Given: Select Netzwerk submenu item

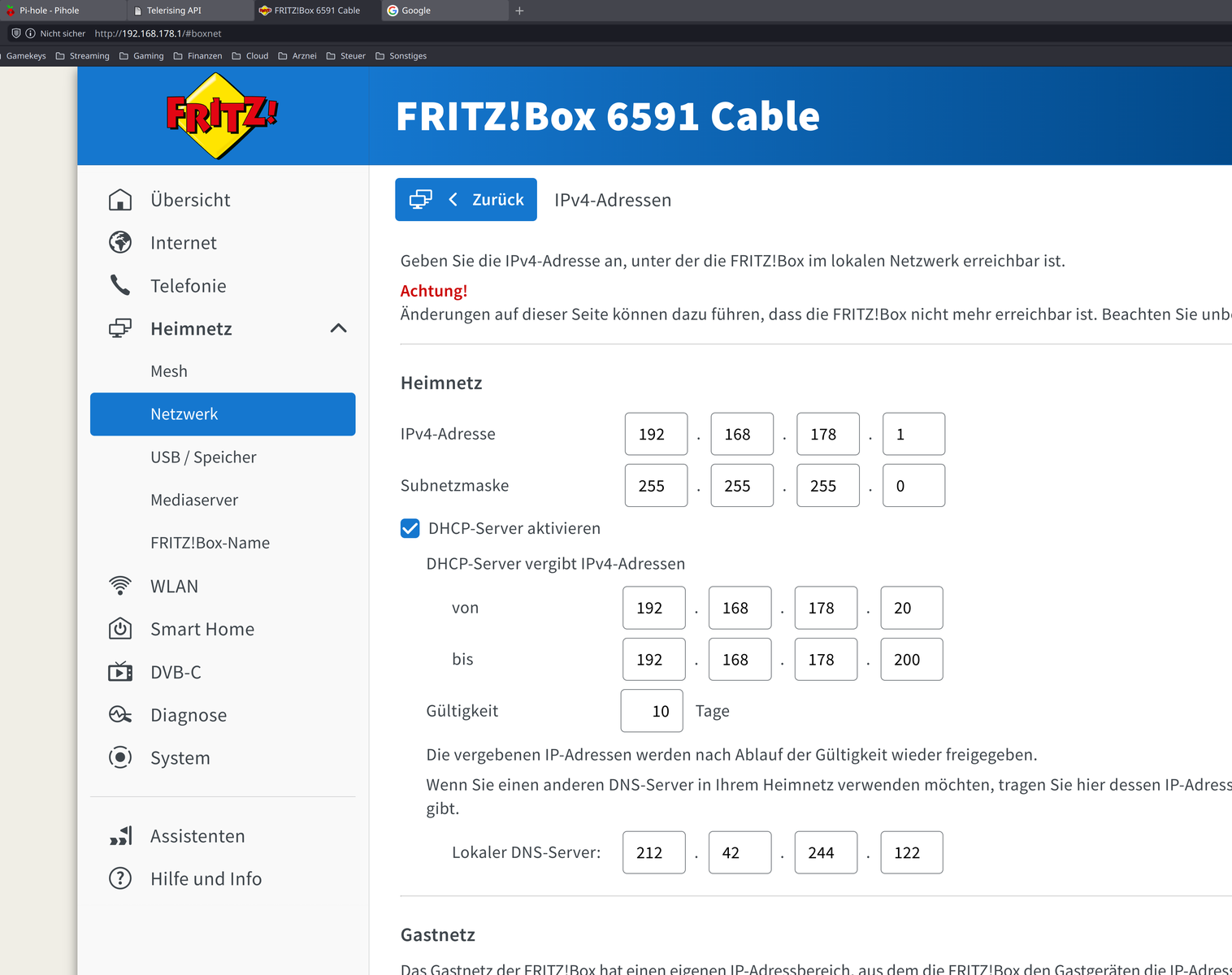Looking at the screenshot, I should (x=223, y=414).
